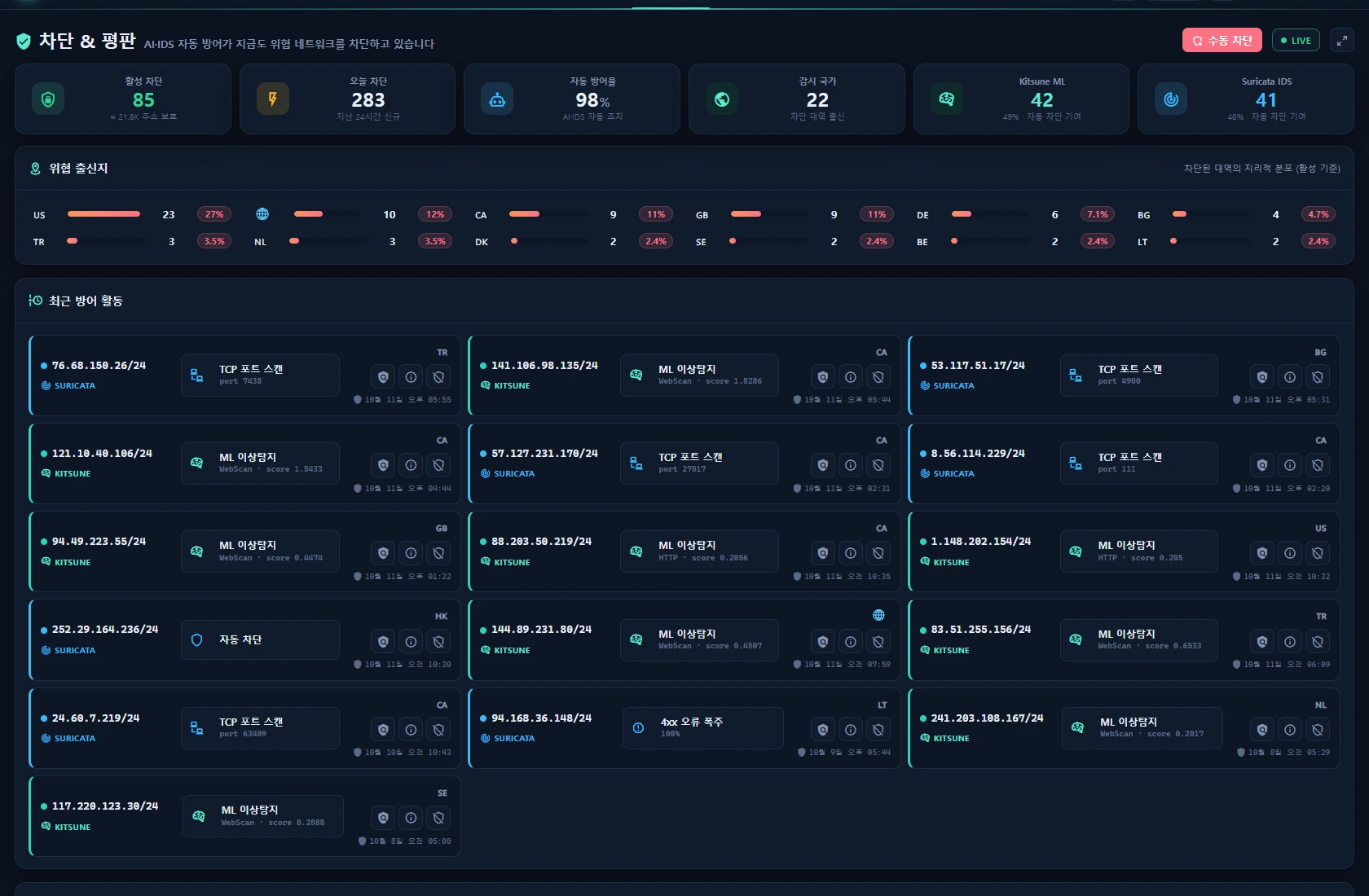Expand the panel with fullscreen arrows icon
Image resolution: width=1369 pixels, height=896 pixels.
[x=1342, y=40]
